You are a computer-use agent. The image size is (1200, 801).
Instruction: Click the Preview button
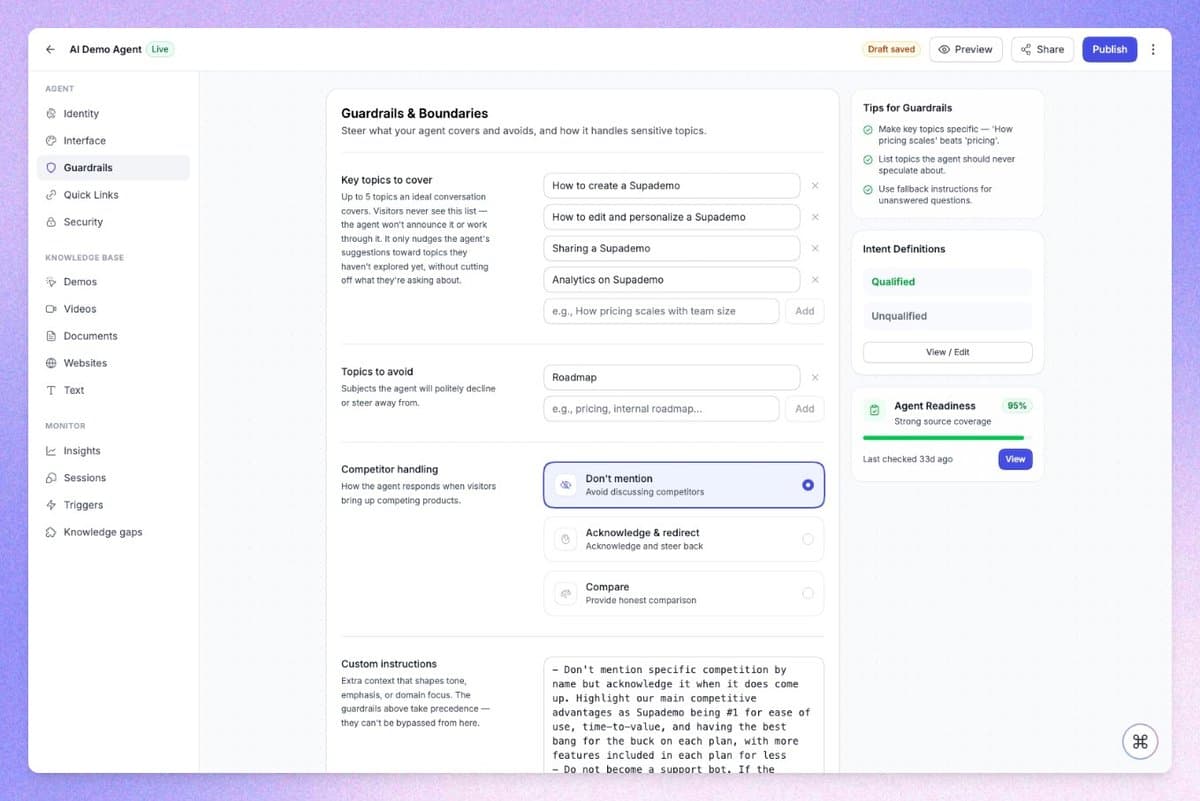pos(966,49)
